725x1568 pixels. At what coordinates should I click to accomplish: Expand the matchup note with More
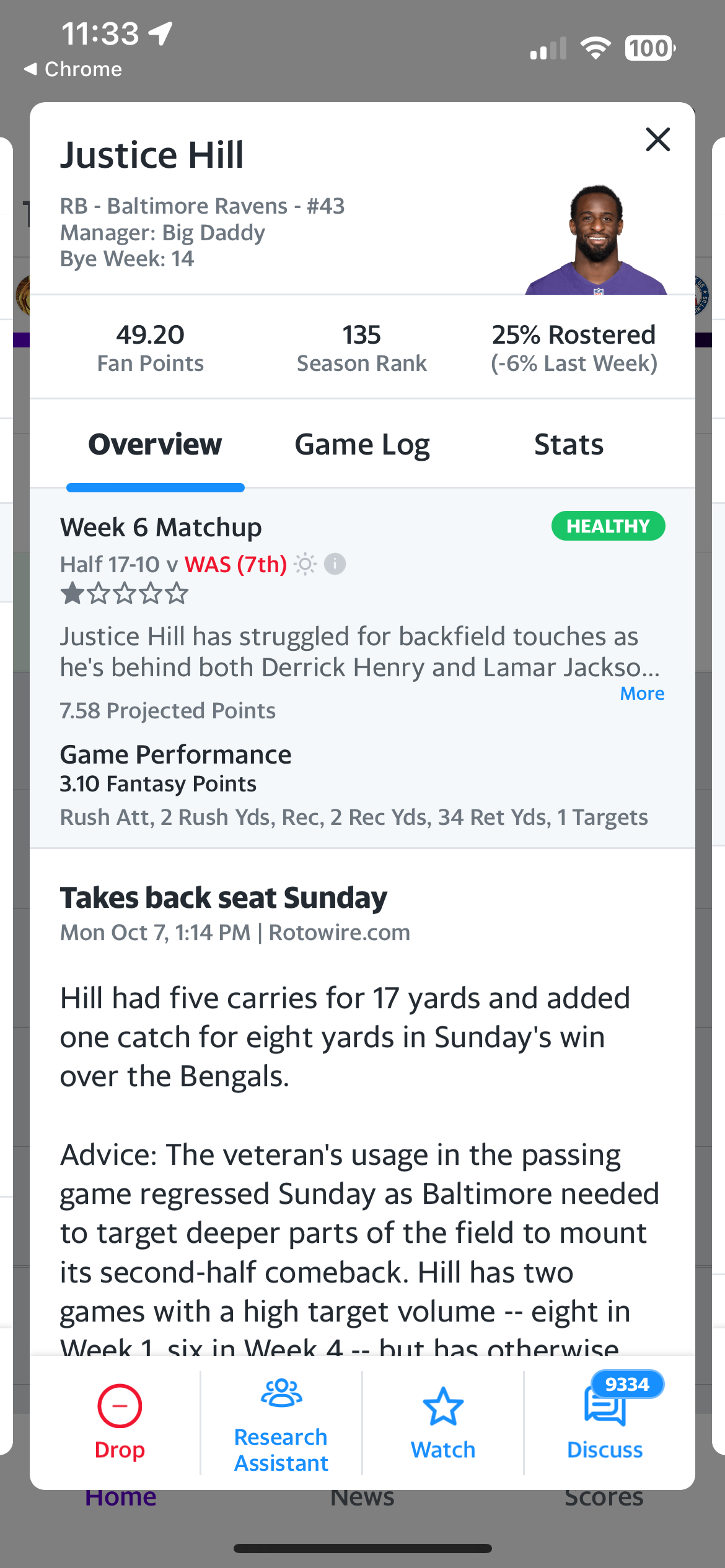point(642,694)
